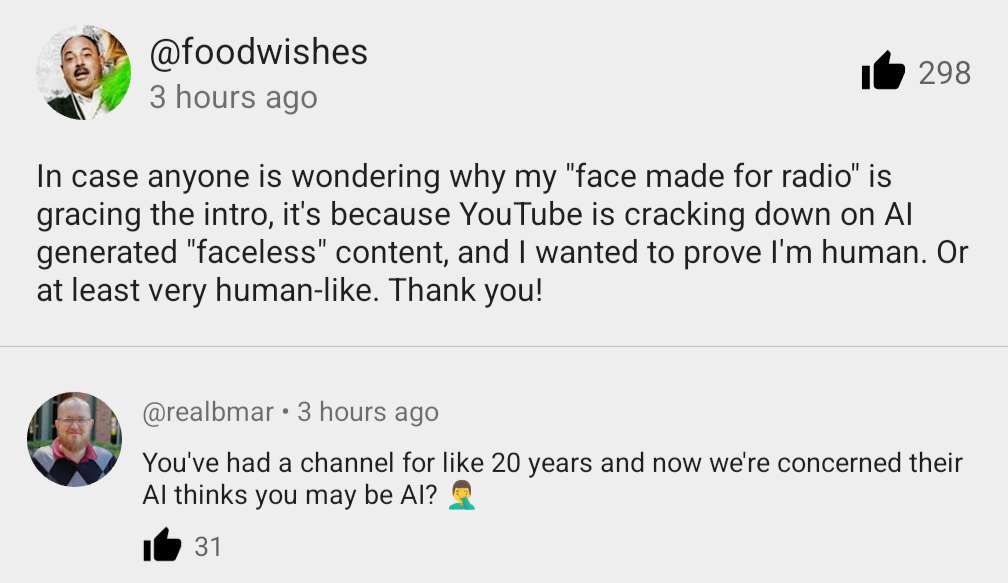The width and height of the screenshot is (1008, 583).
Task: Visit the @foodwishes channel via username
Action: click(258, 52)
